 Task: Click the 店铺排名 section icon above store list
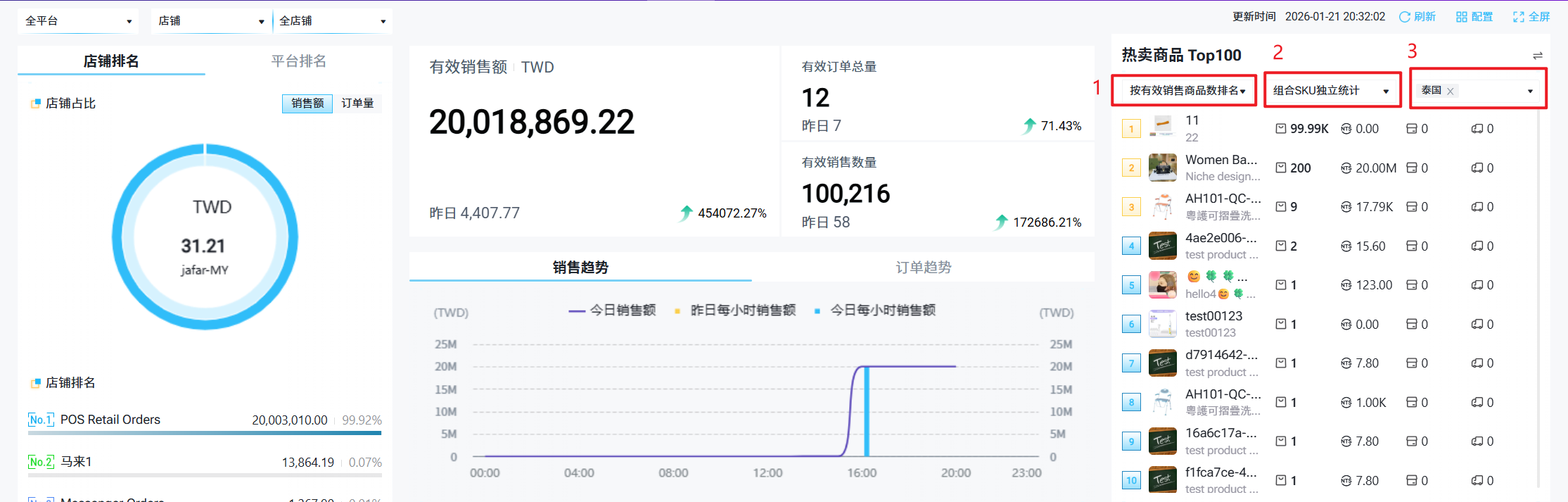point(35,383)
